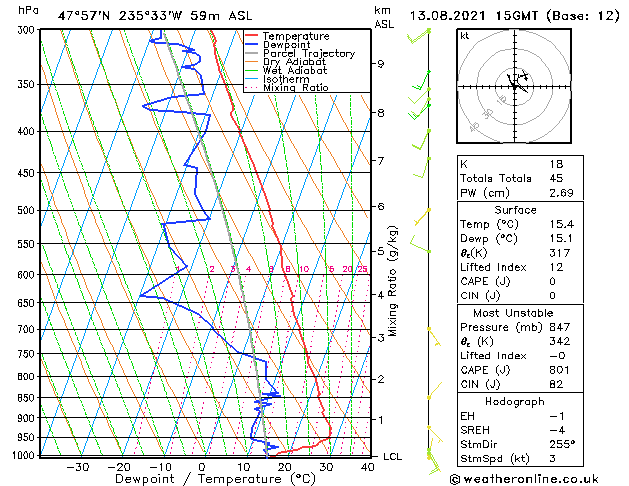Image resolution: width=629 pixels, height=486 pixels.
Task: Click the wind barb near 850 hPa
Action: (435, 391)
